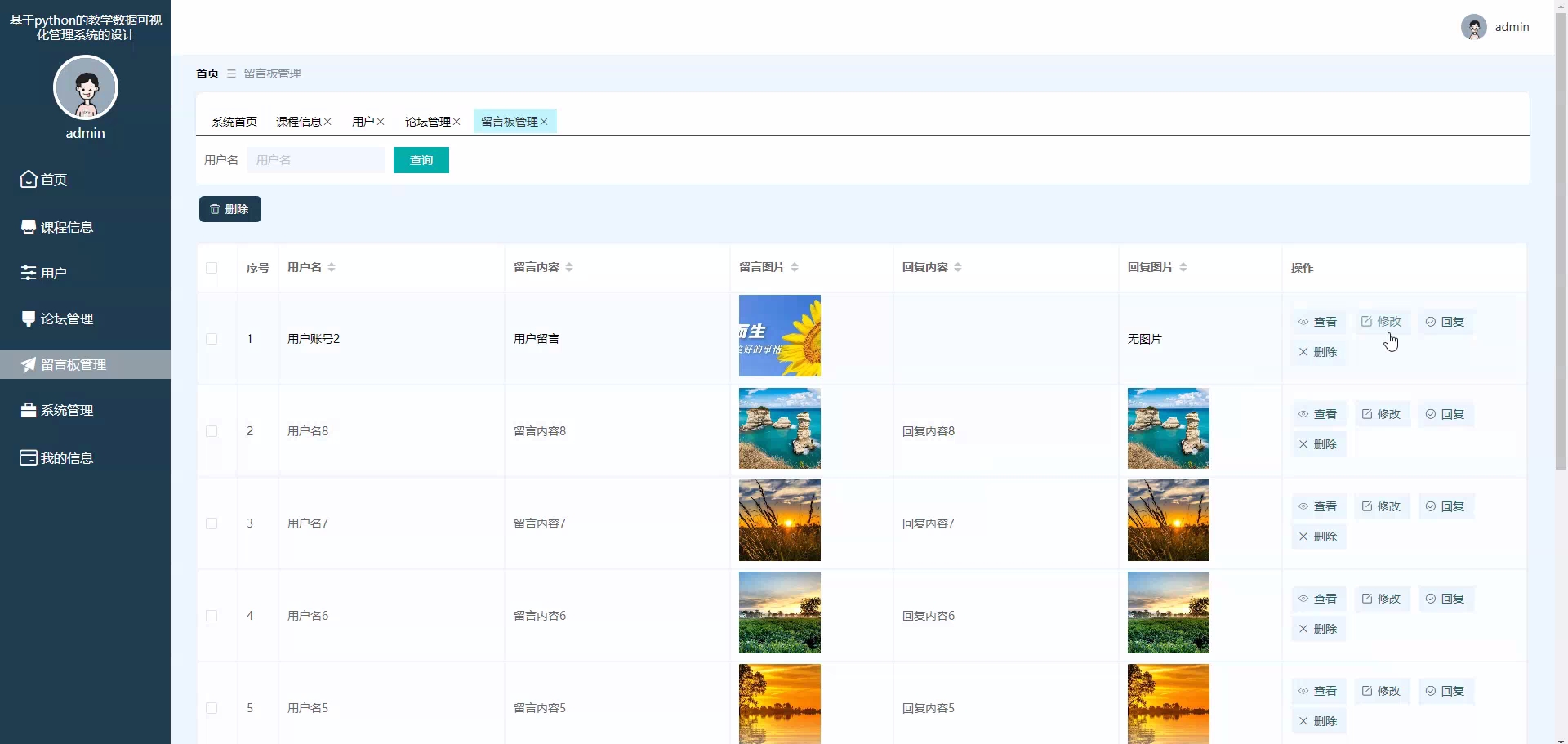Screen dimensions: 1568x744
Task: Focus the 用户名 search input field
Action: tap(316, 160)
